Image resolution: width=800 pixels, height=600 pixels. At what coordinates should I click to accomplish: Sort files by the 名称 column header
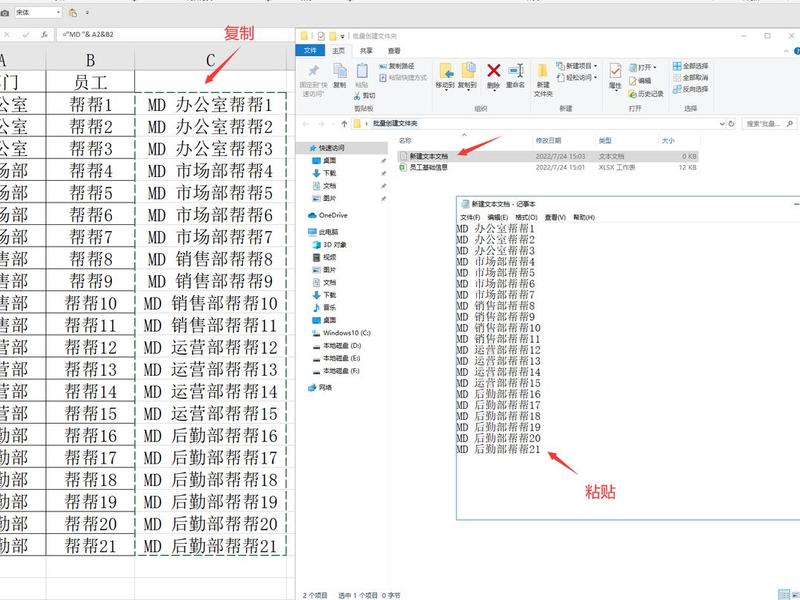405,140
